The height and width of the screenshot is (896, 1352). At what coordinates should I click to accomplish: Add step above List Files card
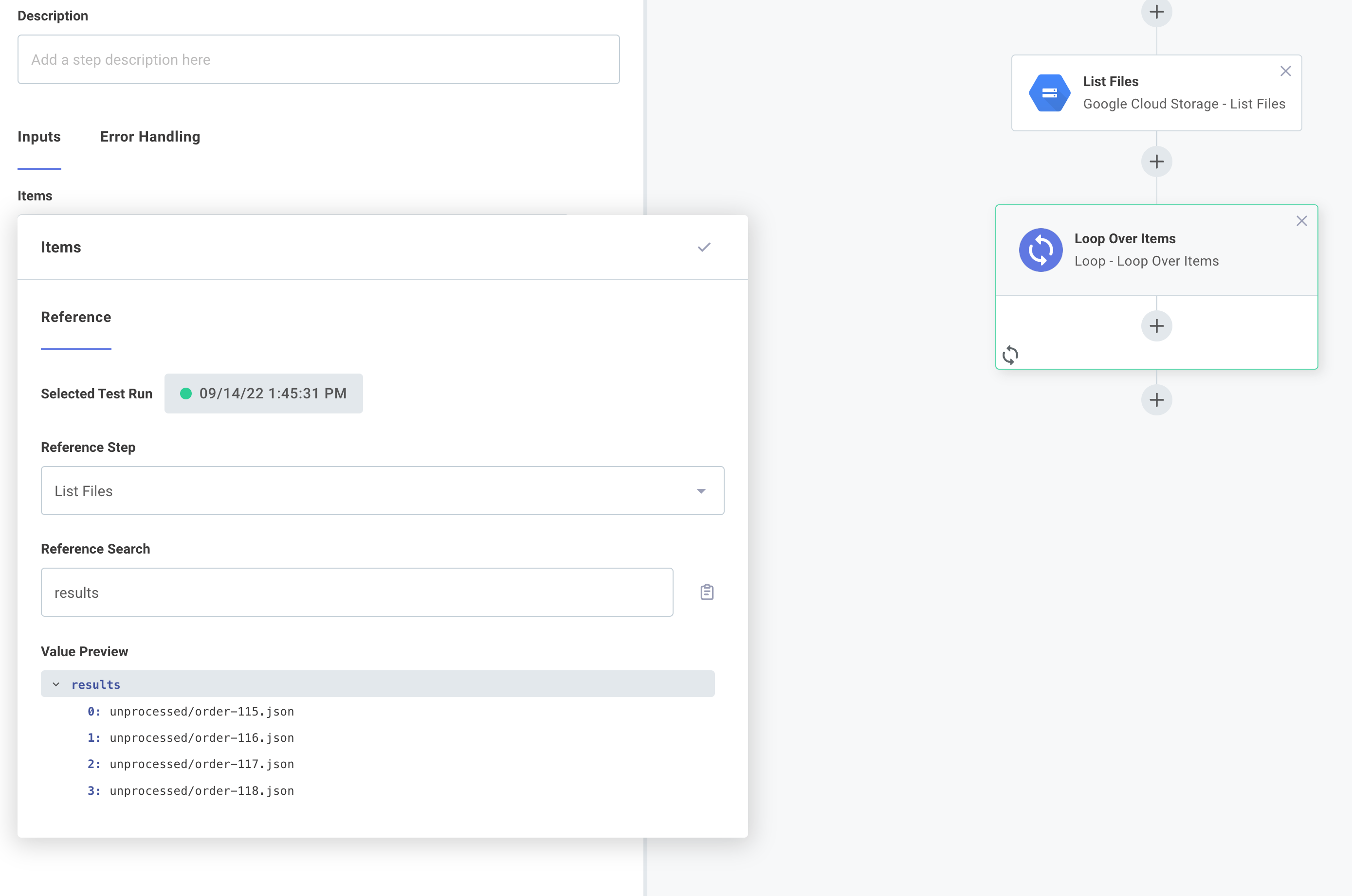[1156, 12]
